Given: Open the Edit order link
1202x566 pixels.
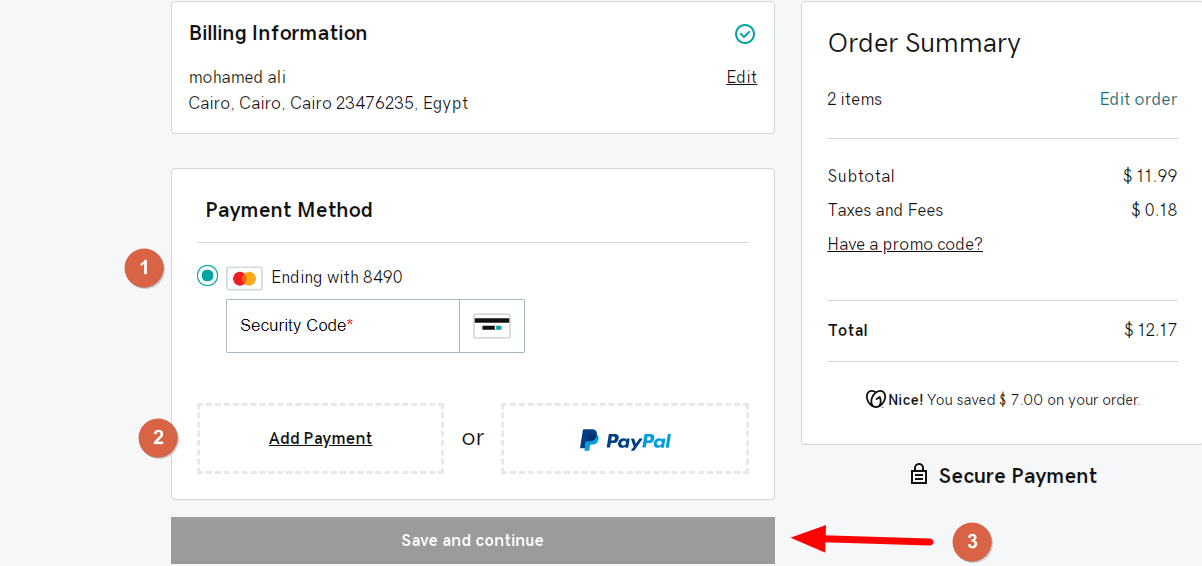Looking at the screenshot, I should [x=1138, y=99].
